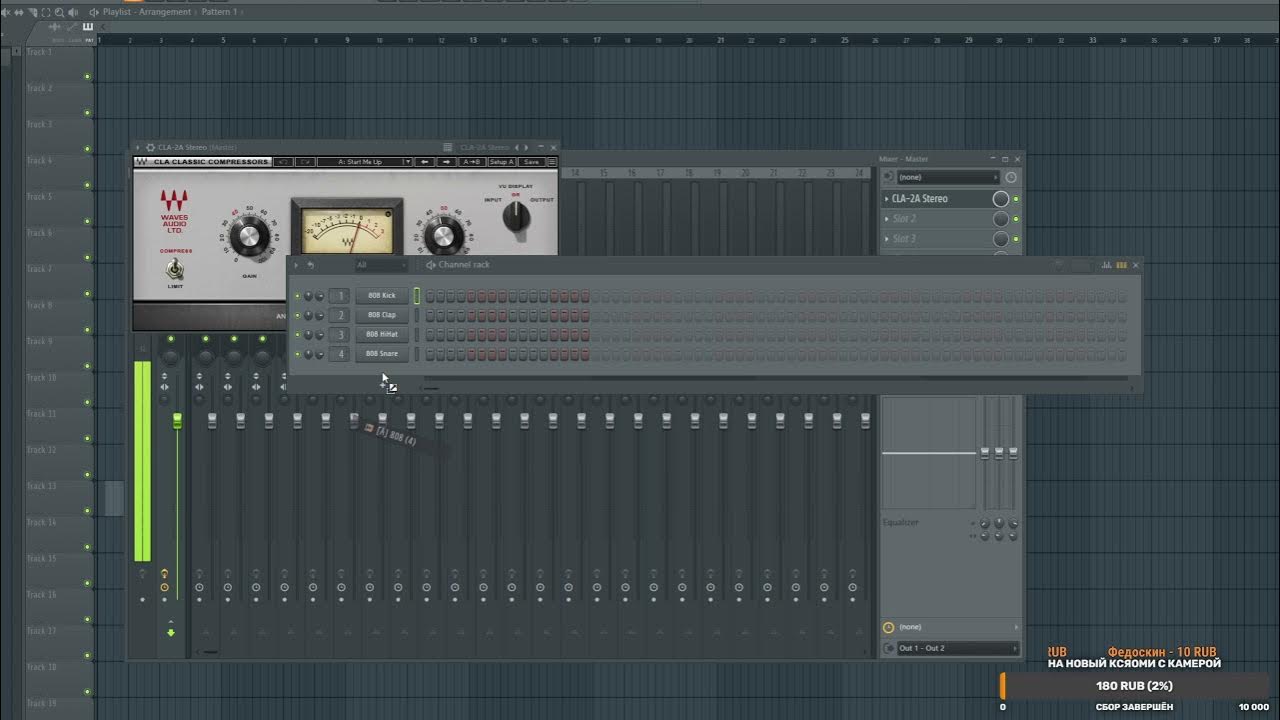Toggle Channel rack step view icon

pyautogui.click(x=1121, y=265)
